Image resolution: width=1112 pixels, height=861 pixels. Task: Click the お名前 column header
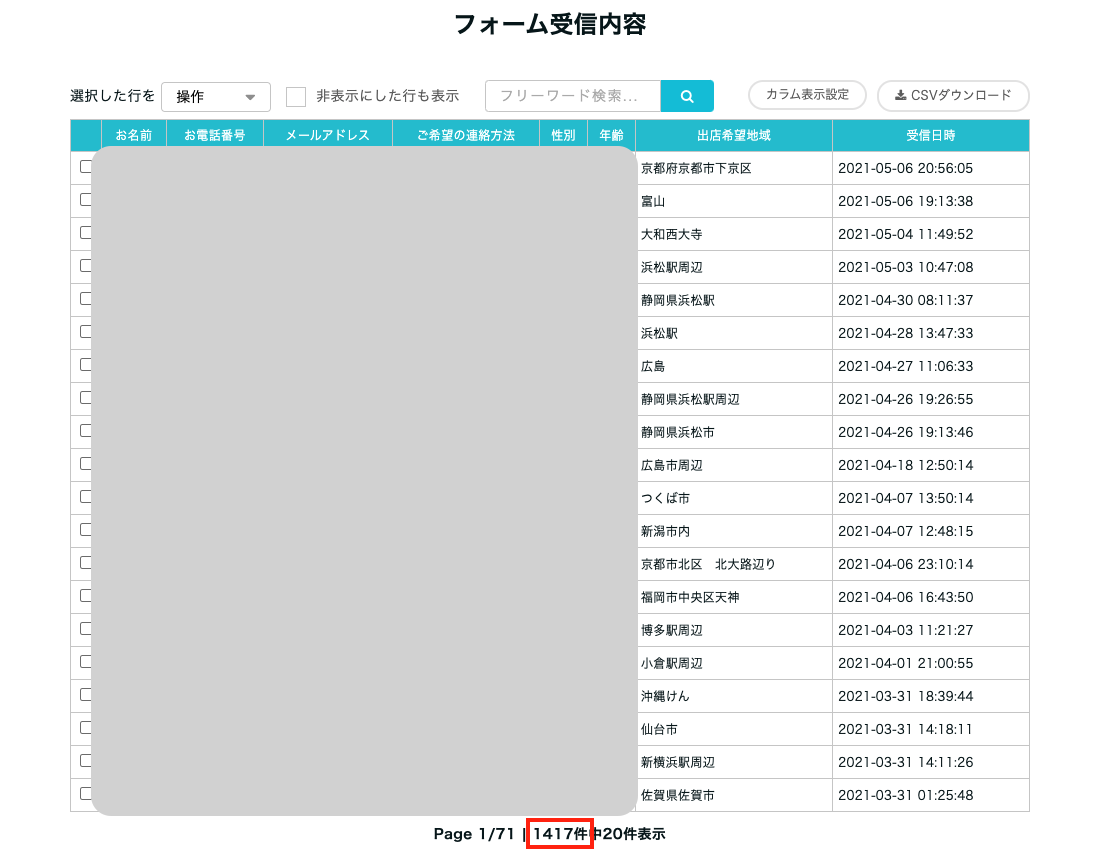coord(134,135)
